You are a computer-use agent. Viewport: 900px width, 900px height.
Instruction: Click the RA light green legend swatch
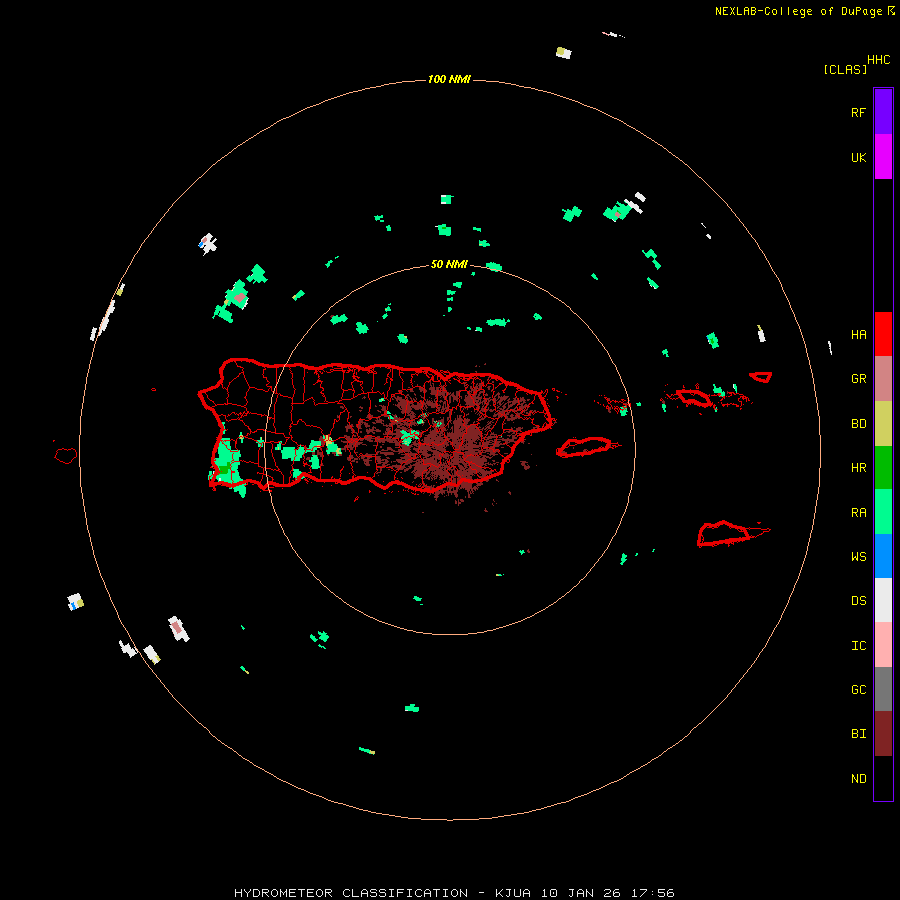[883, 512]
